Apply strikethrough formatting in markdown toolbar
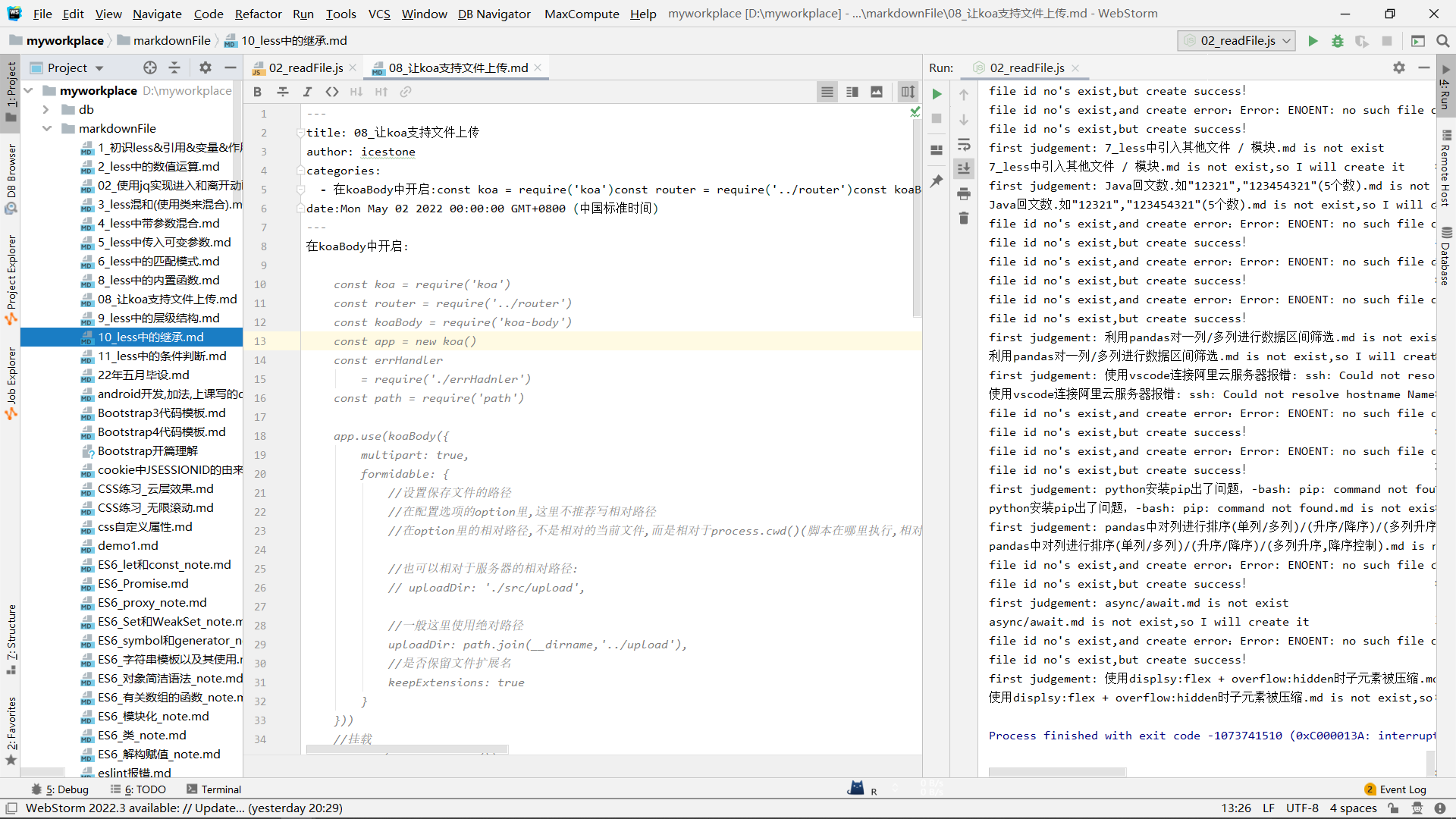Image resolution: width=1456 pixels, height=819 pixels. [x=282, y=92]
